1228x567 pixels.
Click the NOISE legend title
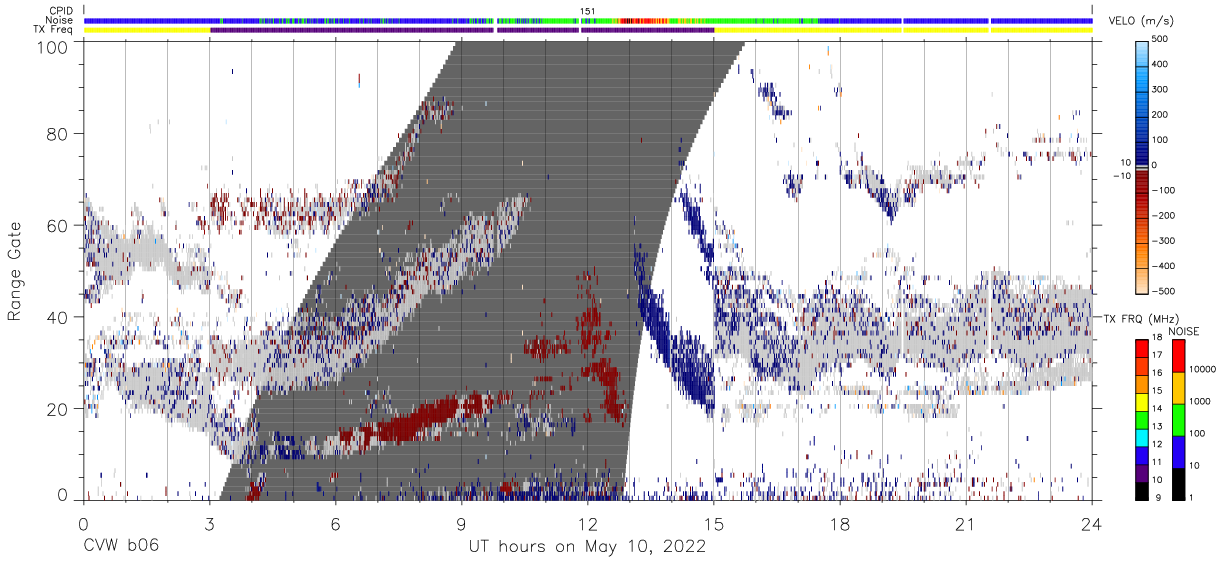click(1185, 331)
